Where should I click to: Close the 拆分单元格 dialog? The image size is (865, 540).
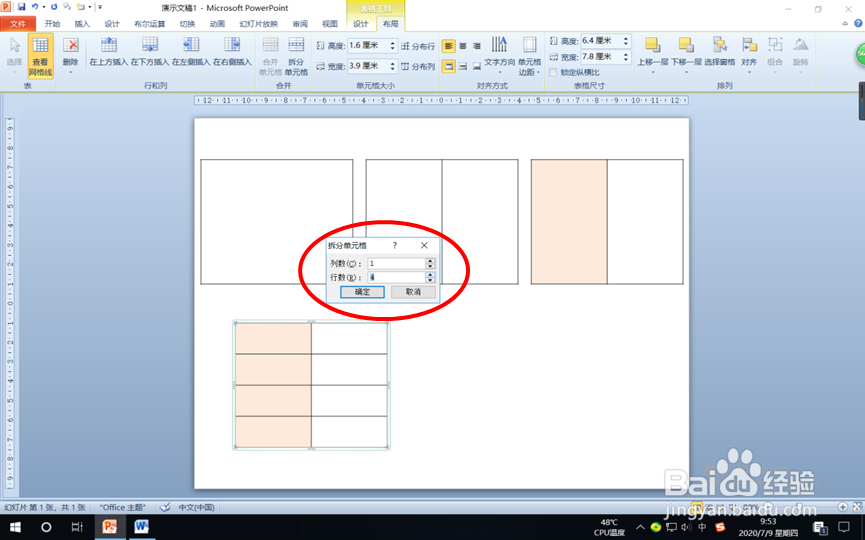424,245
